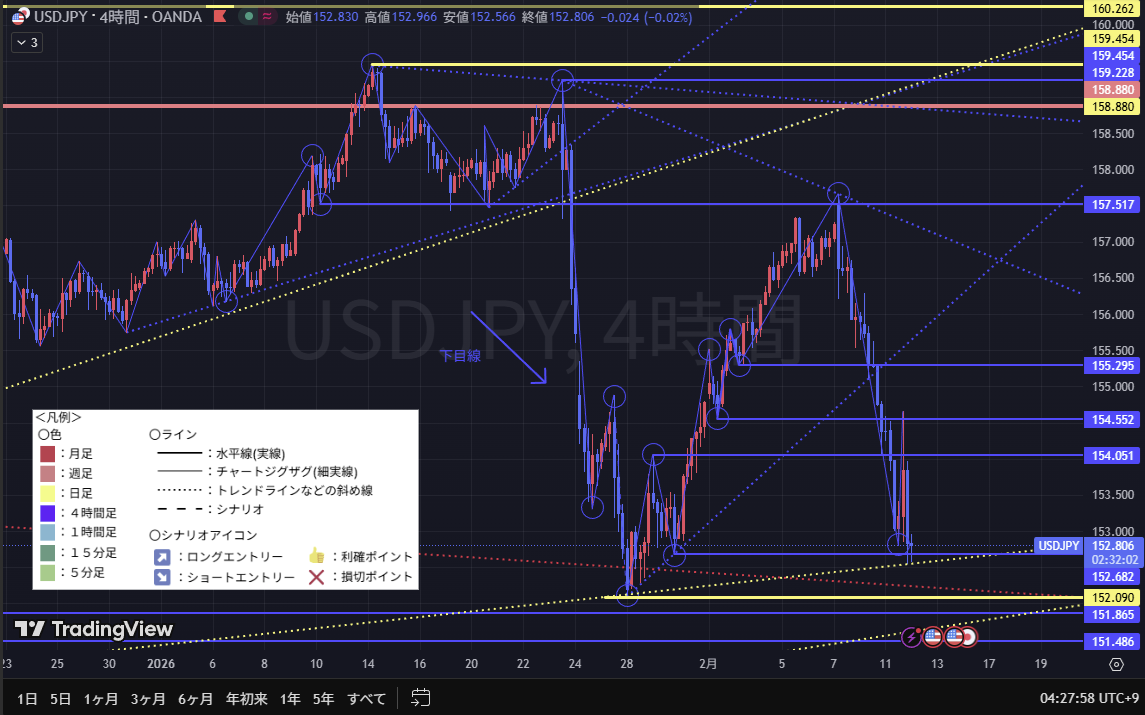Set range to 5年
The image size is (1145, 715).
click(323, 697)
